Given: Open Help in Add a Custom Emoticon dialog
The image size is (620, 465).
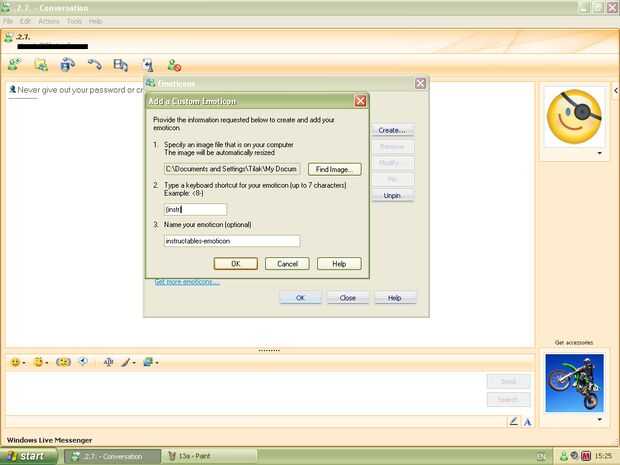Looking at the screenshot, I should 339,264.
